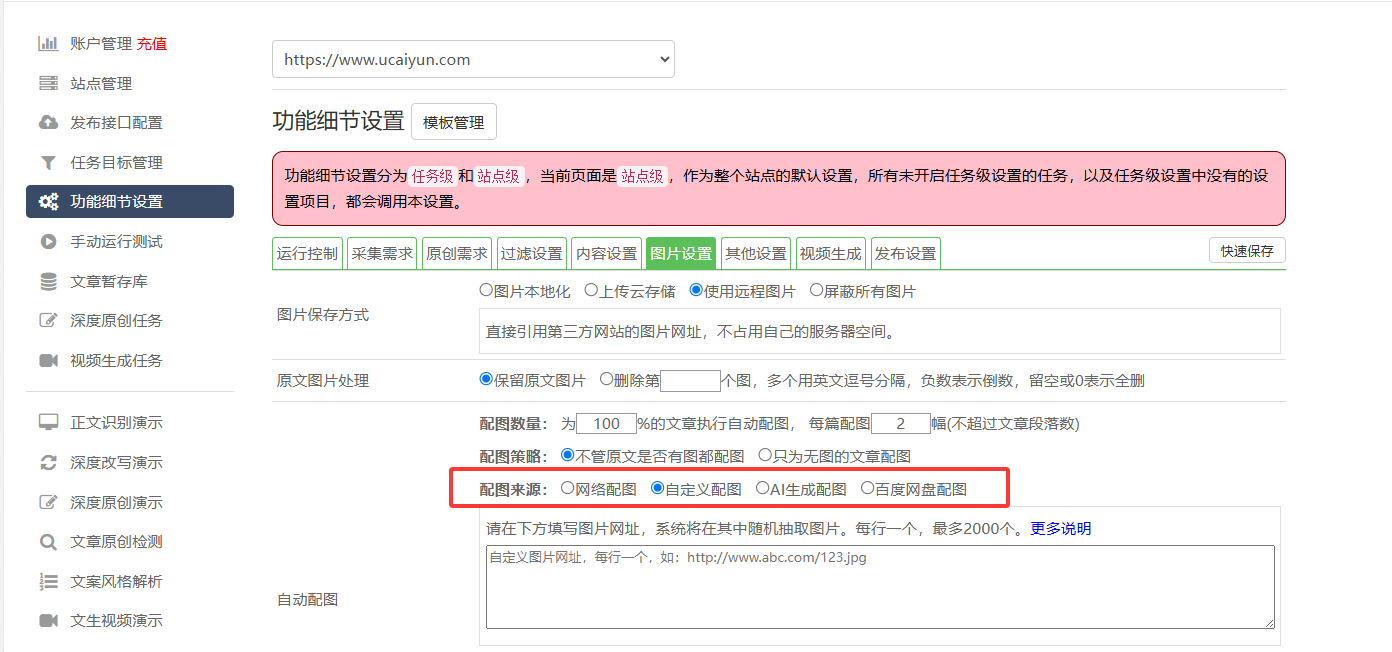Choose the AI生成配图 source option
The height and width of the screenshot is (652, 1392).
pyautogui.click(x=763, y=489)
